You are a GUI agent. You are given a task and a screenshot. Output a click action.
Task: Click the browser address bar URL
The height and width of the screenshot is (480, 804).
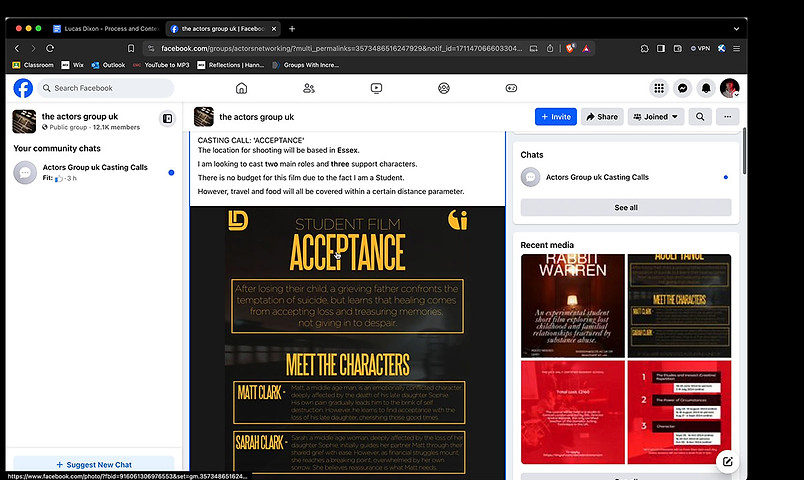341,48
